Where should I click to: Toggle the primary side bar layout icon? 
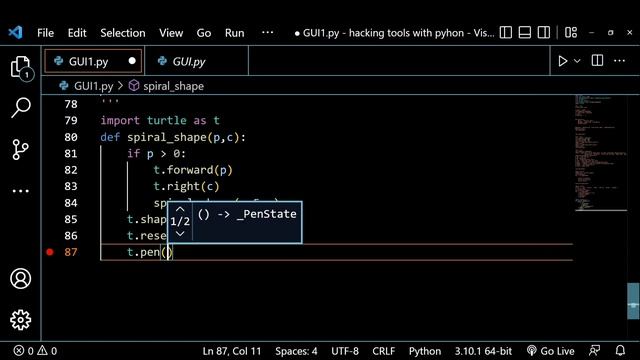pyautogui.click(x=506, y=33)
